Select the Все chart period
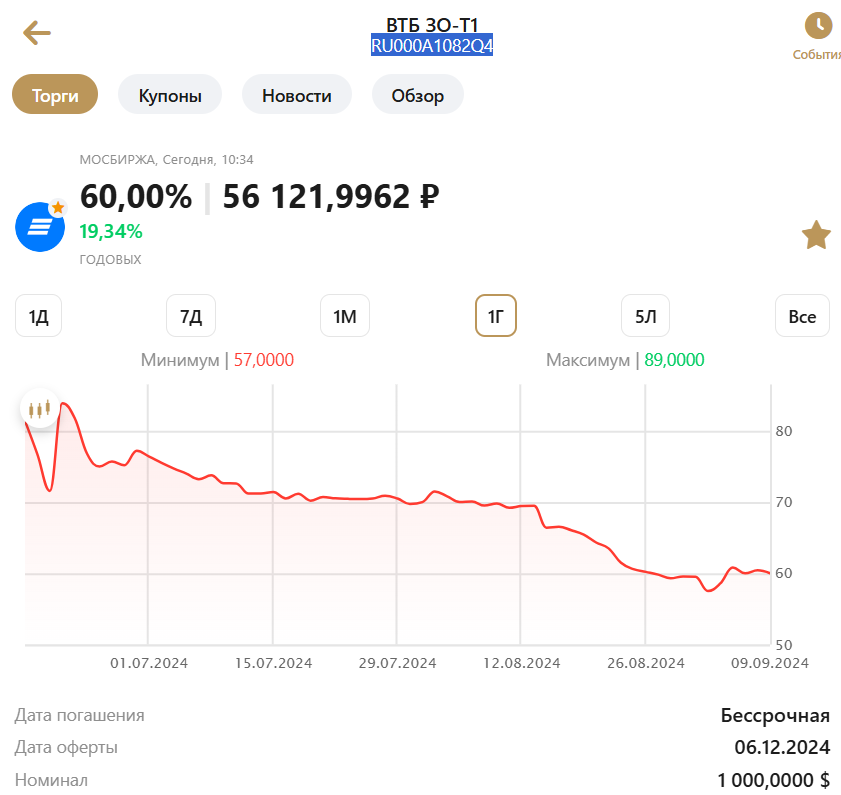This screenshot has width=841, height=795. click(802, 316)
